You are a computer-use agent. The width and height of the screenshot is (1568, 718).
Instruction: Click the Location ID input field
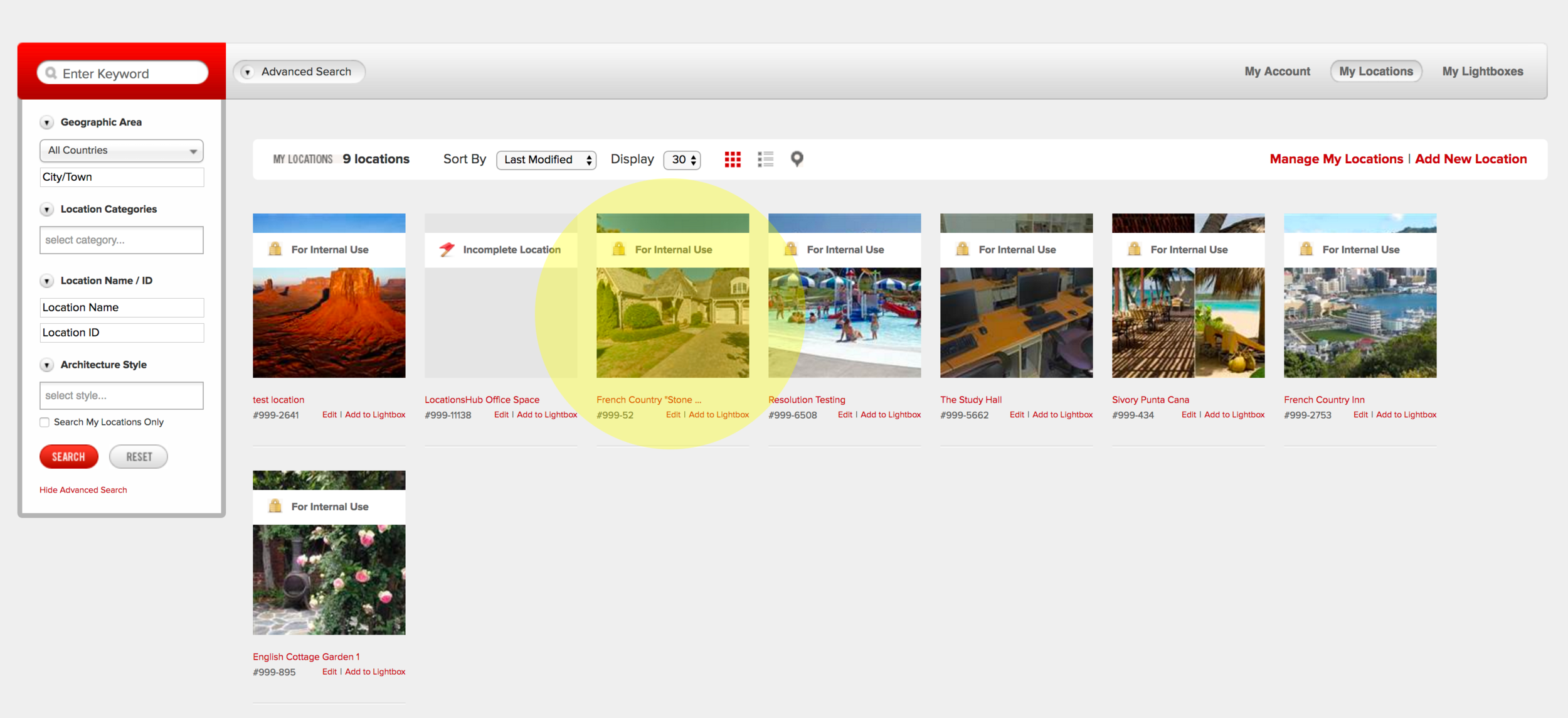(122, 333)
